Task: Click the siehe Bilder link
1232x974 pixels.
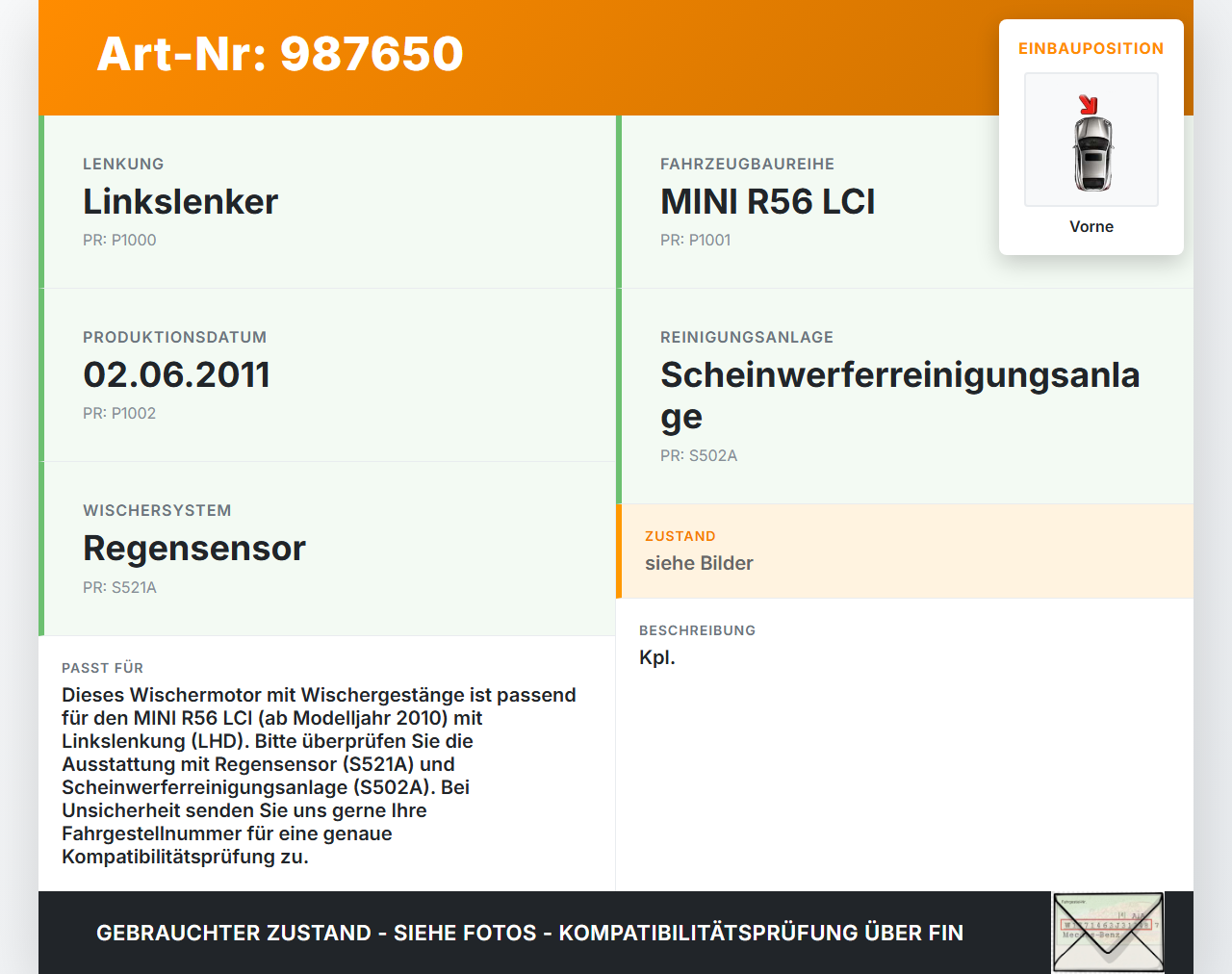Action: point(699,563)
